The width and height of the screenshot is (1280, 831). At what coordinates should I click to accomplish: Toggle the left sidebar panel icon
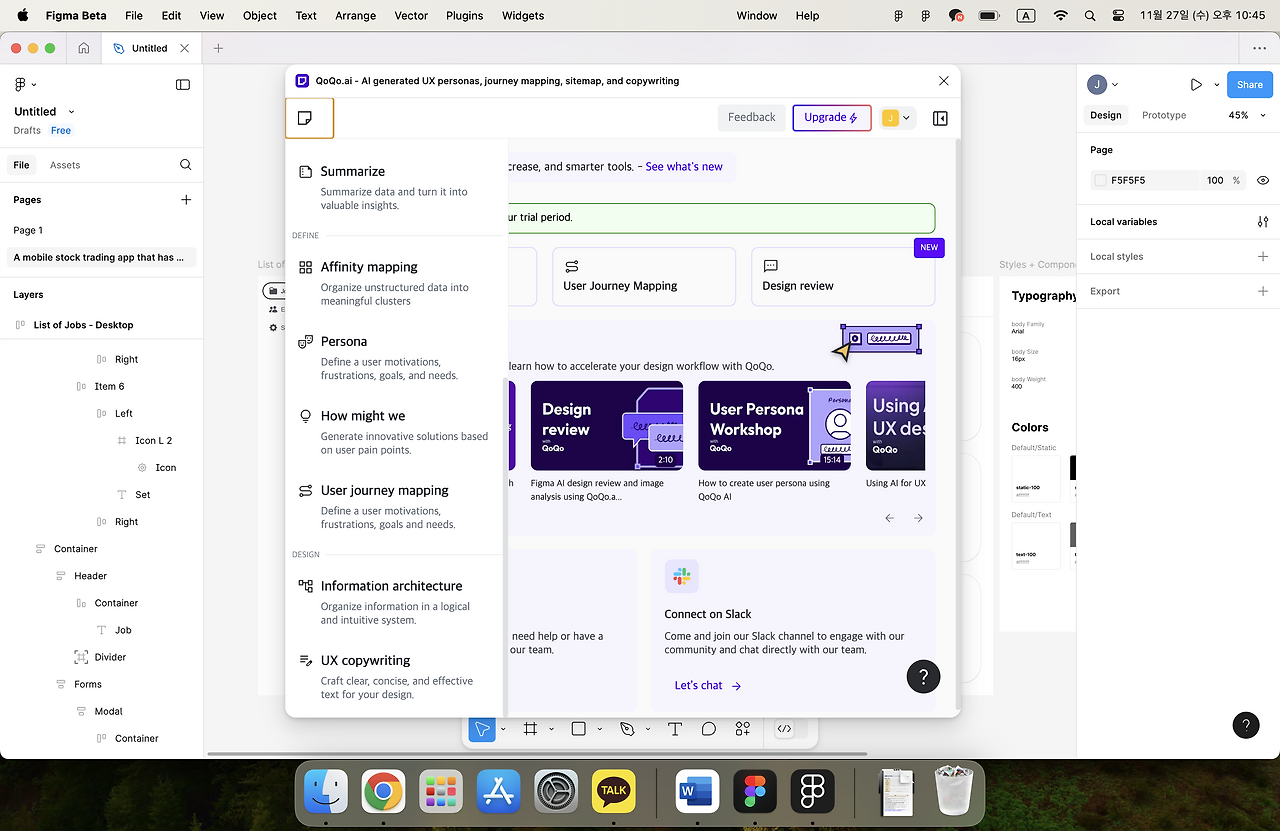[x=183, y=85]
